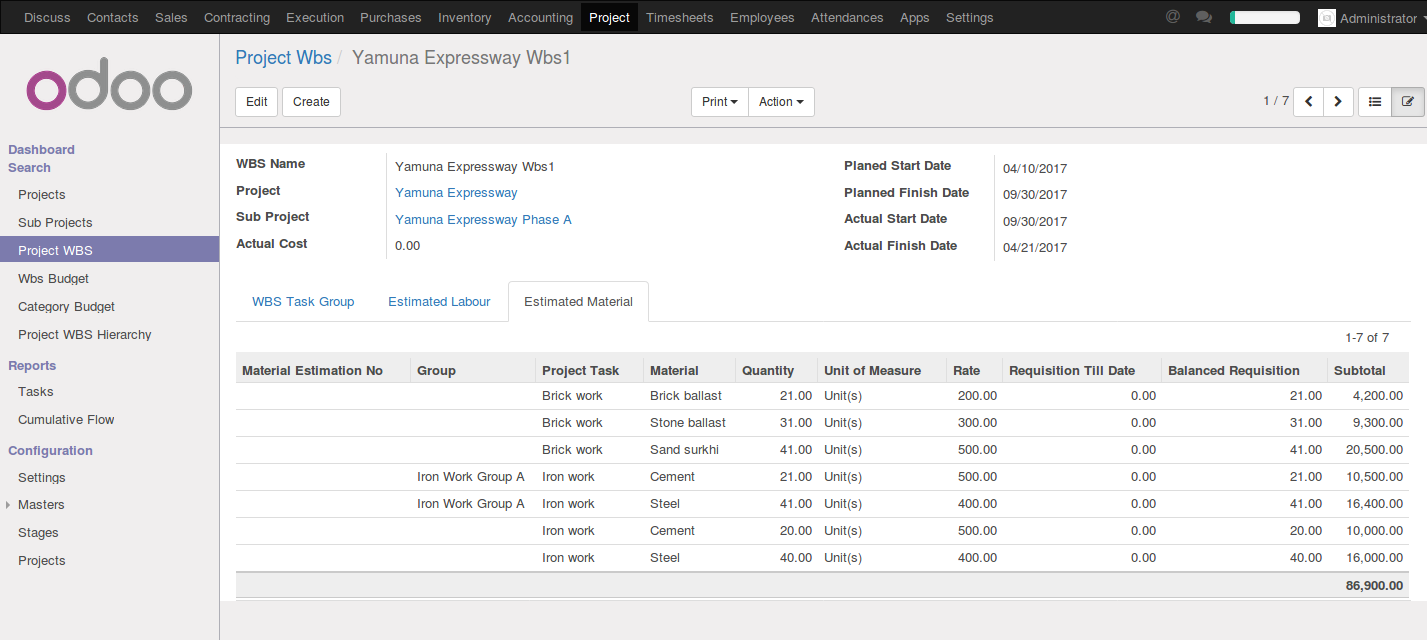1427x640 pixels.
Task: Switch to list view
Action: click(1375, 102)
